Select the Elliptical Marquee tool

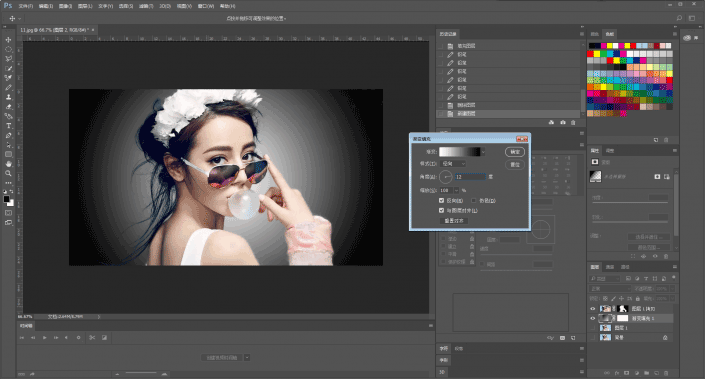8,49
